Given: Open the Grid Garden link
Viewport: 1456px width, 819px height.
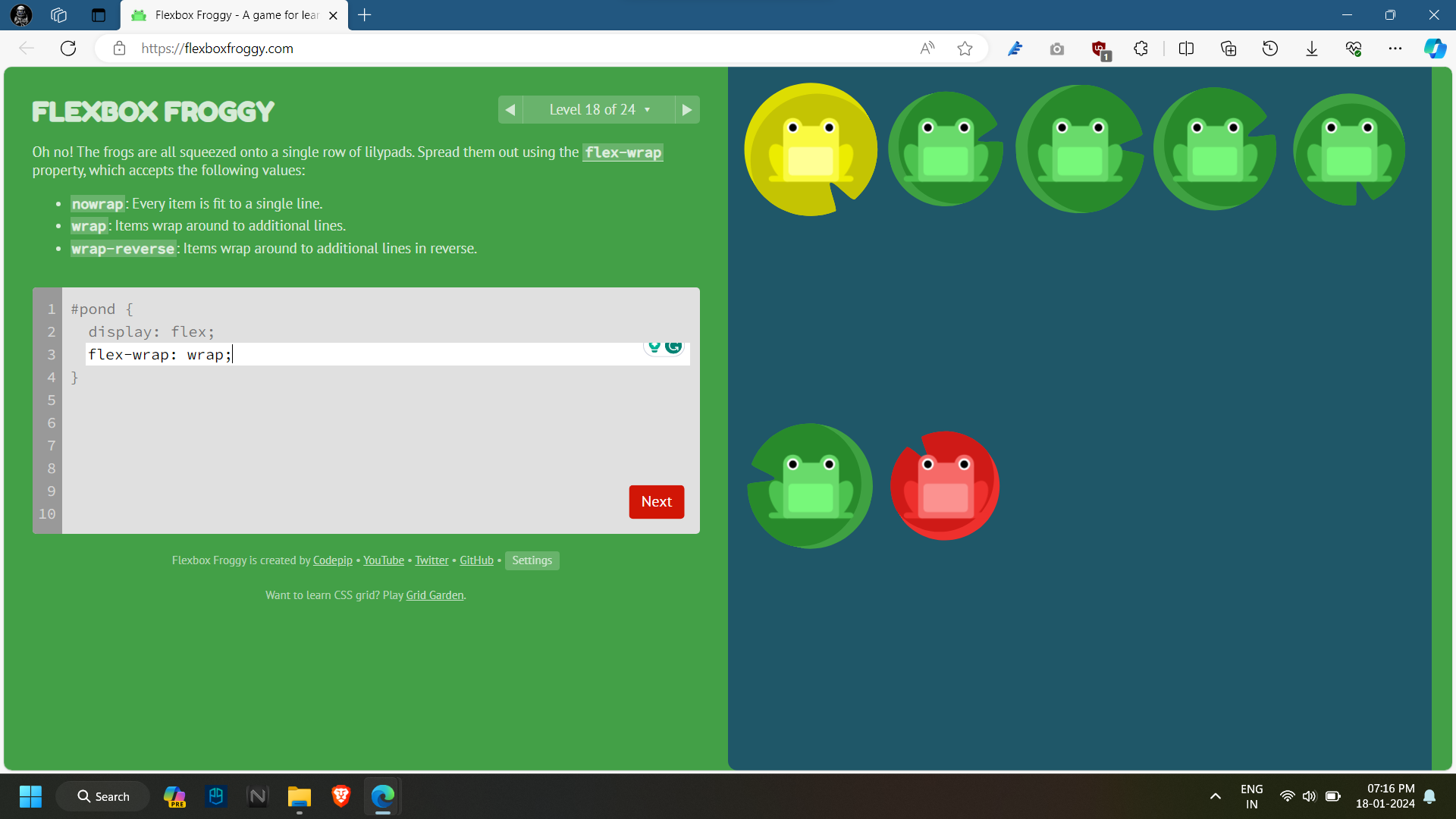Looking at the screenshot, I should click(x=435, y=595).
